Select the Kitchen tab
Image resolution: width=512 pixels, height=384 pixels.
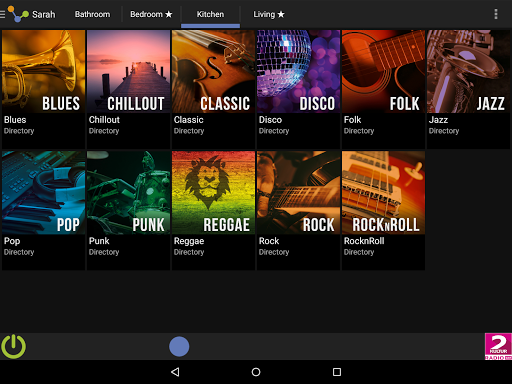(210, 14)
